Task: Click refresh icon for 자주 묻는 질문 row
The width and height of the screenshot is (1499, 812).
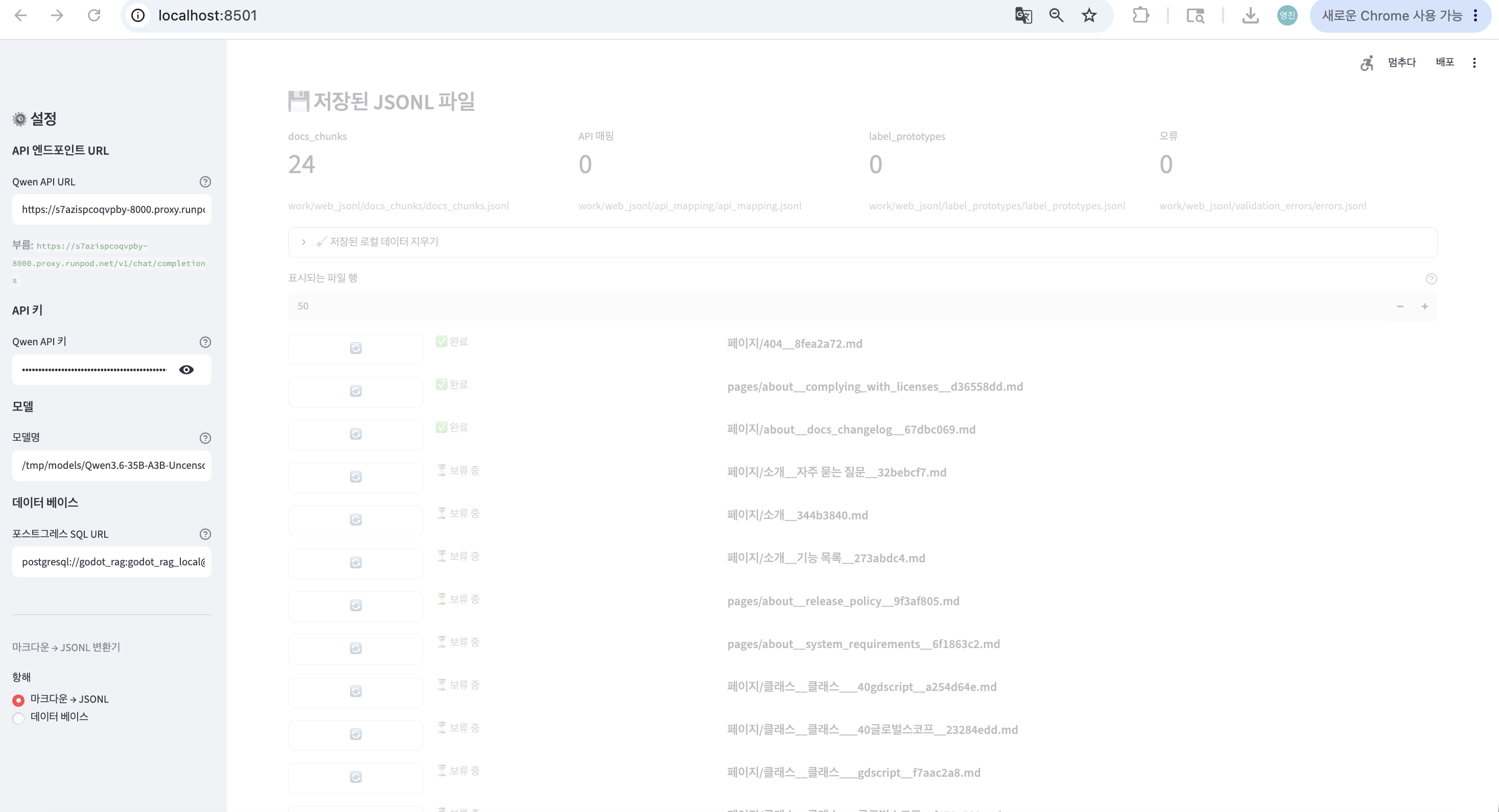Action: coord(356,477)
